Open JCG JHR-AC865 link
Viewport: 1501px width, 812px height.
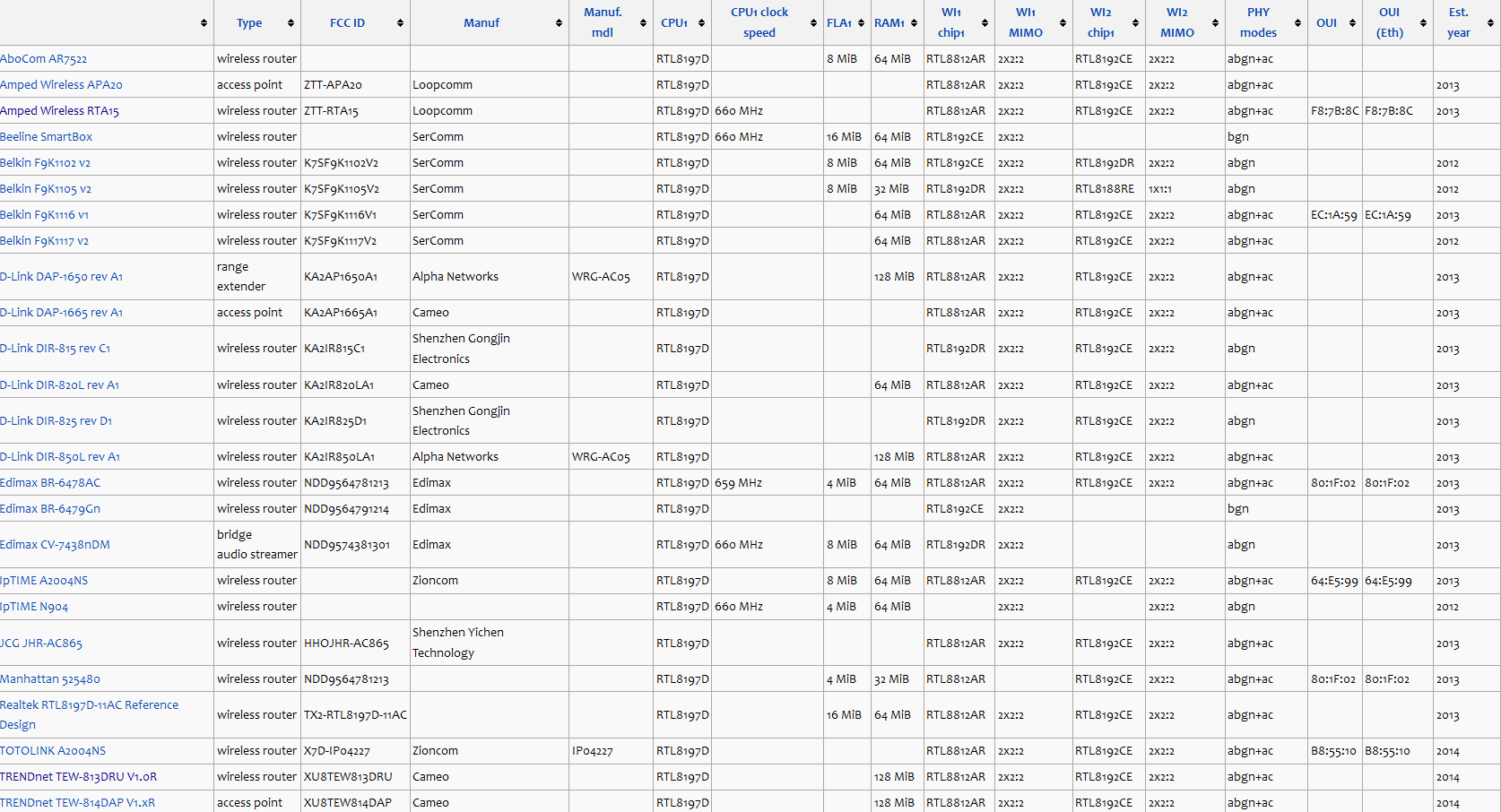coord(41,644)
